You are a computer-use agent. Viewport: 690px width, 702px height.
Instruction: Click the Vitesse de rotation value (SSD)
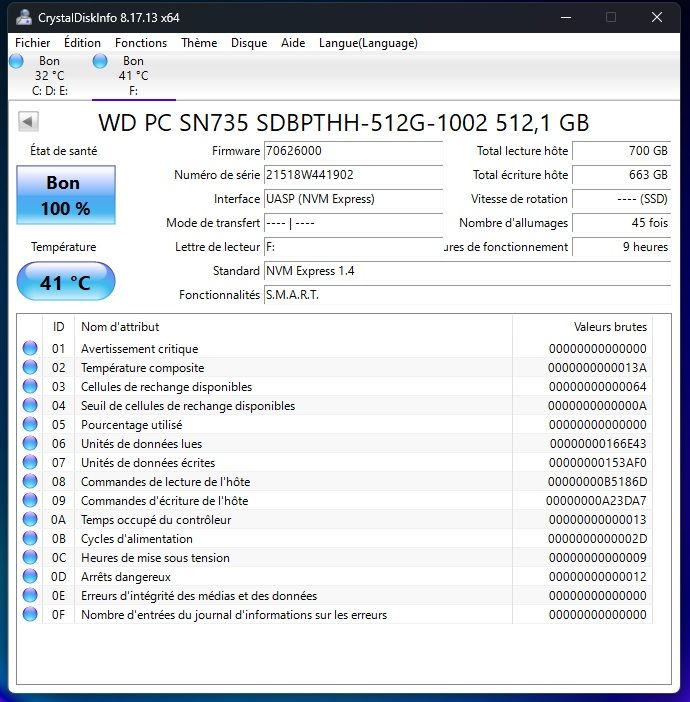(x=621, y=199)
